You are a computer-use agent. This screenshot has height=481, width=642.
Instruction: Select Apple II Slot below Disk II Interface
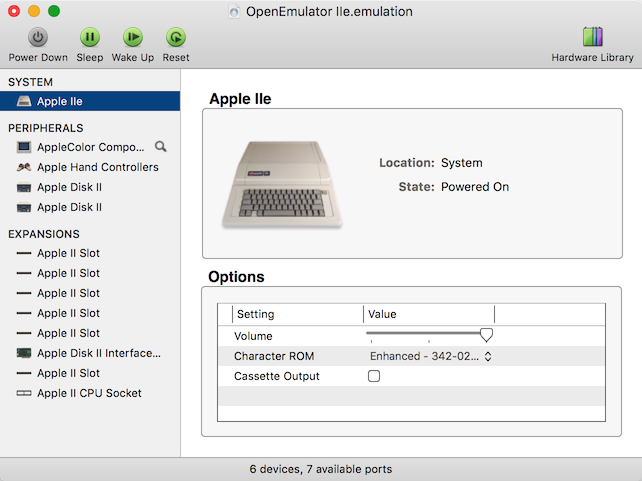click(90, 373)
